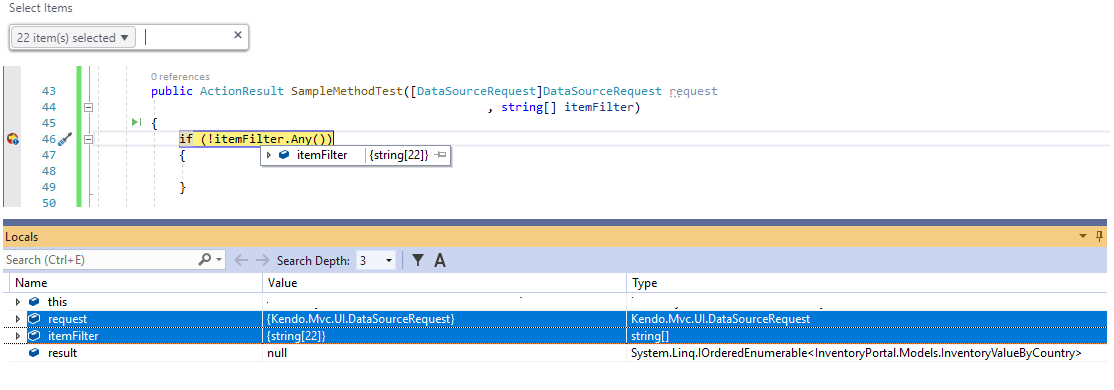Click the 'string[]' type cell
This screenshot has height=390, width=1114.
point(650,336)
